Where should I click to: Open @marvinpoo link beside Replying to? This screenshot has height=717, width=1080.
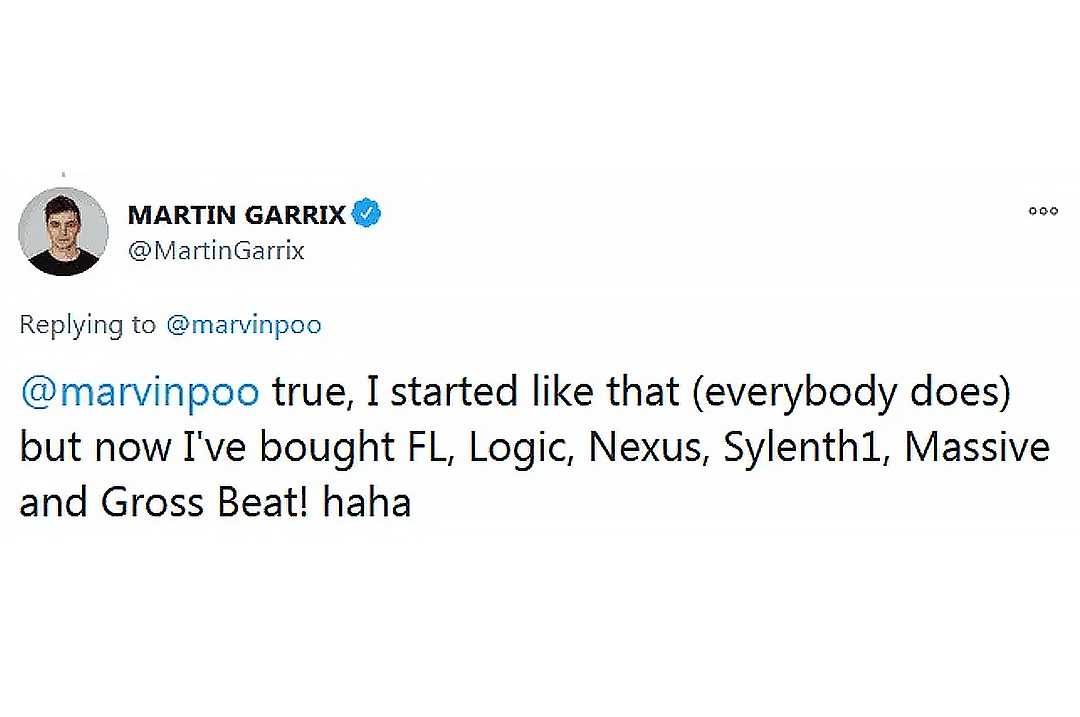(x=243, y=325)
